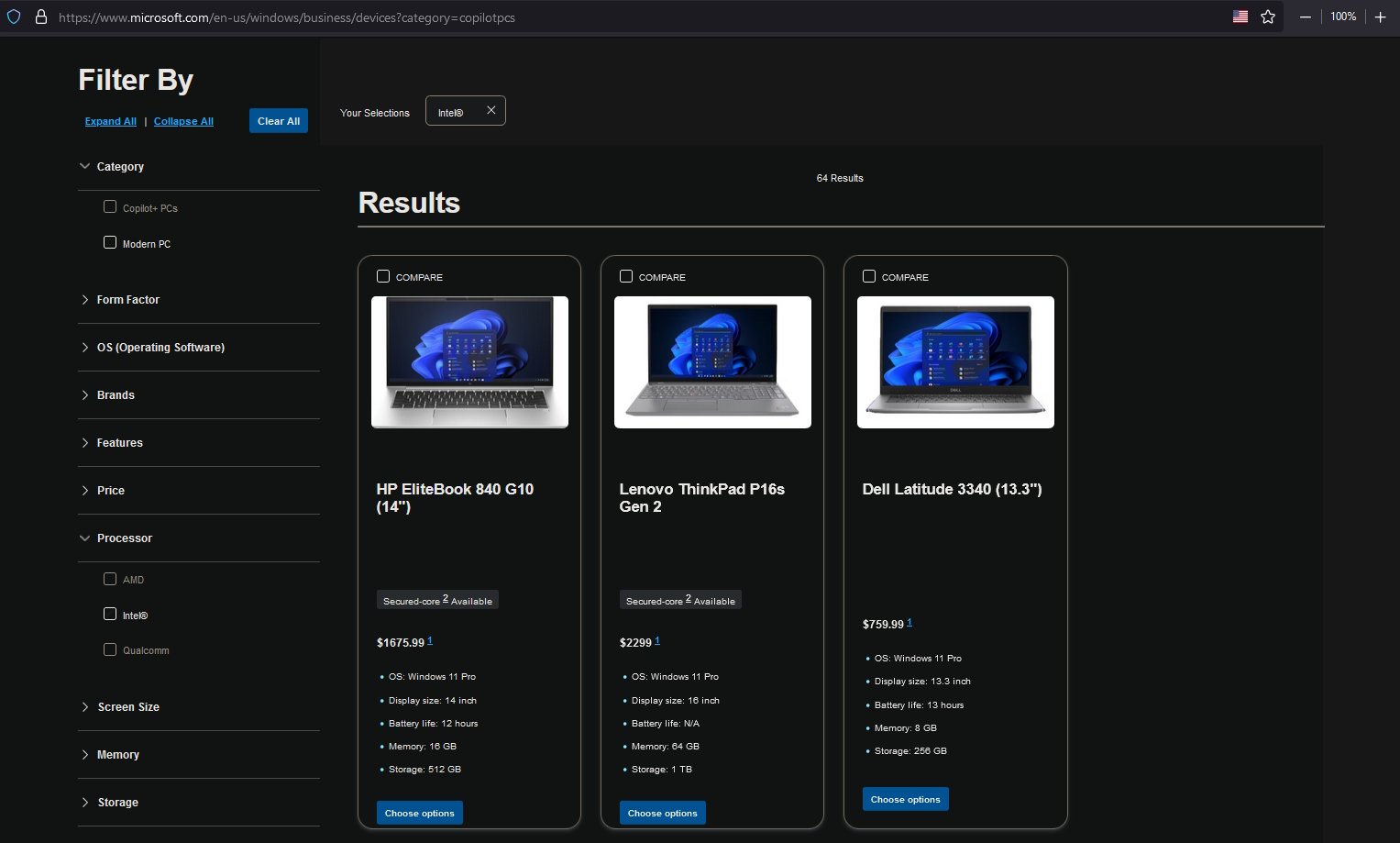Open the Dell Latitude 3340 product image
This screenshot has height=843, width=1400.
tap(955, 362)
